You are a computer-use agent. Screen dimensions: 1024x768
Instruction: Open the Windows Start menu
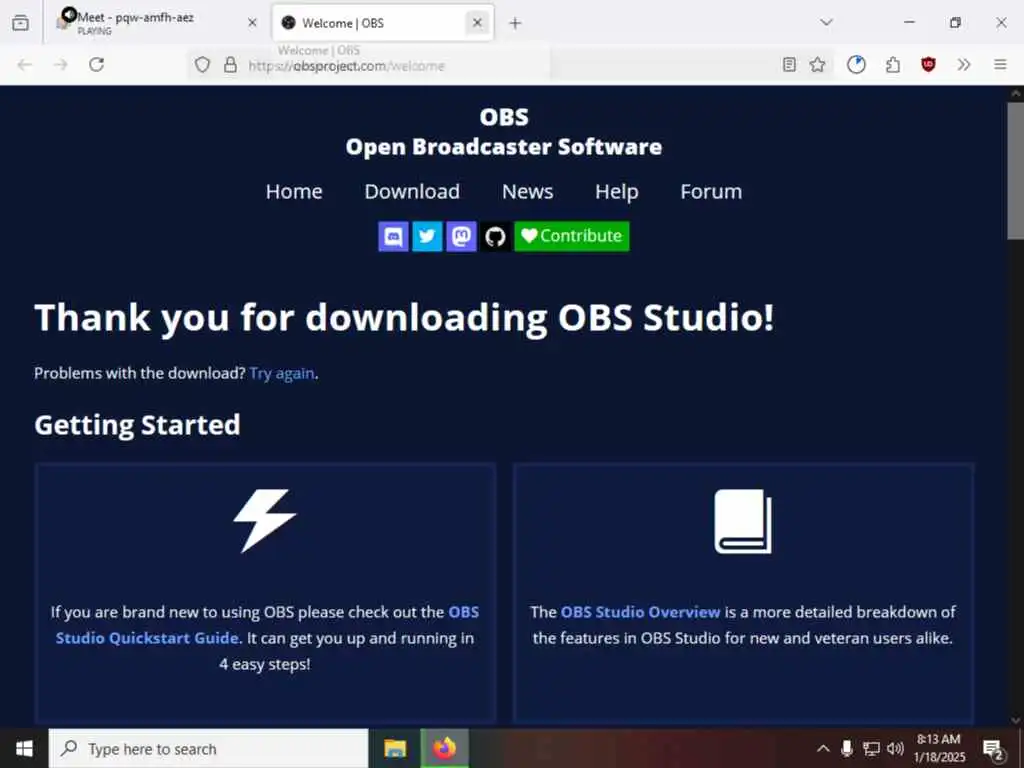tap(24, 749)
